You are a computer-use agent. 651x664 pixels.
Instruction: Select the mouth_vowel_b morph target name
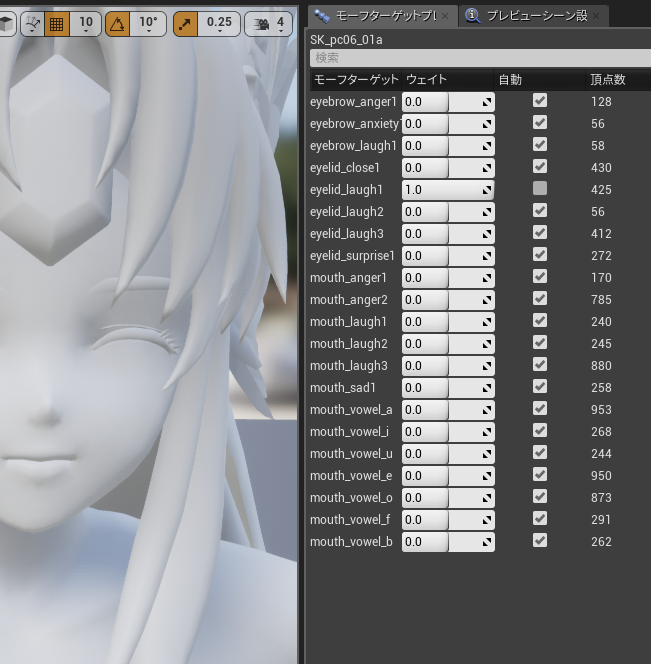351,542
